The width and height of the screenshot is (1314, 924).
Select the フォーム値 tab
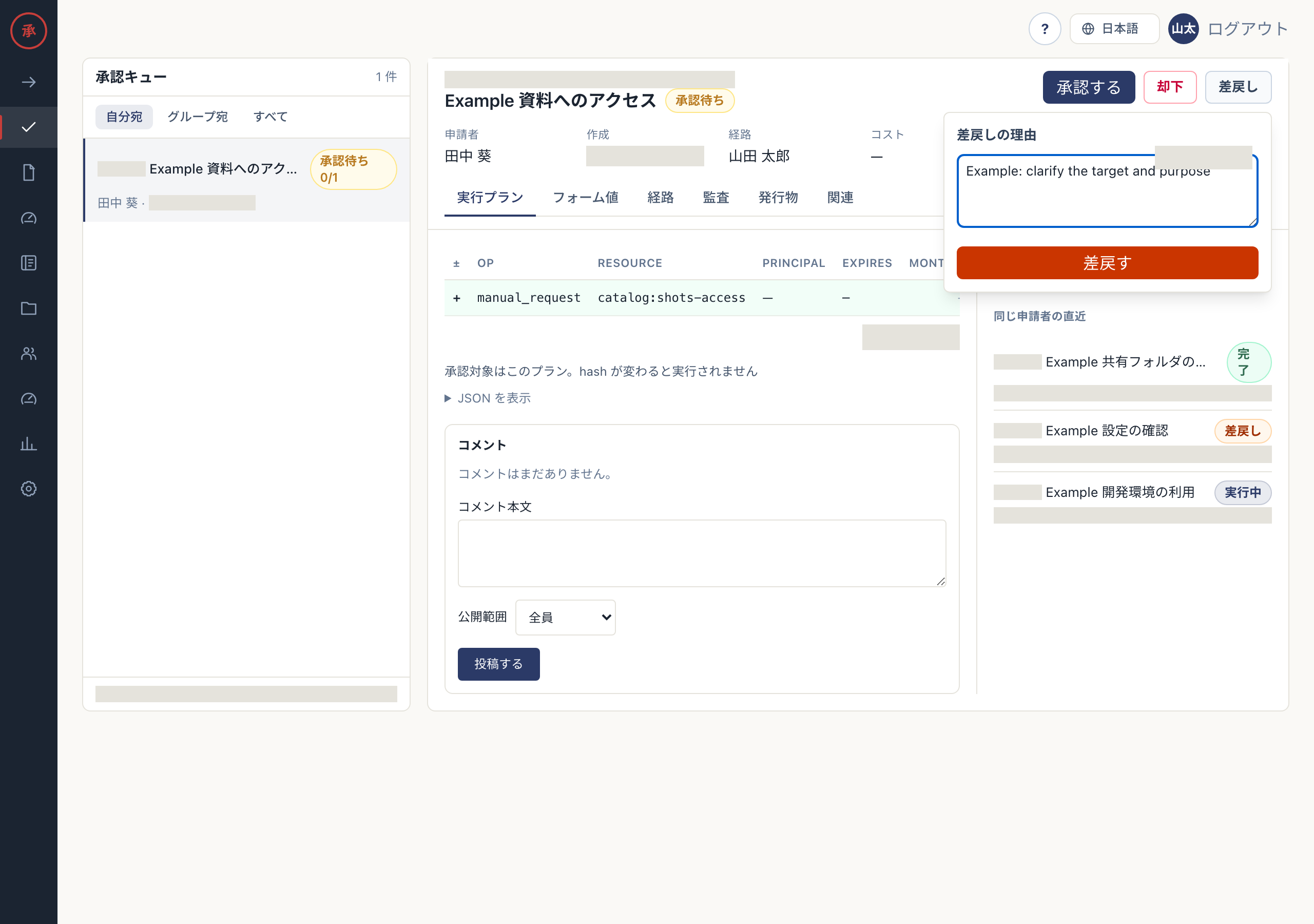click(x=586, y=198)
